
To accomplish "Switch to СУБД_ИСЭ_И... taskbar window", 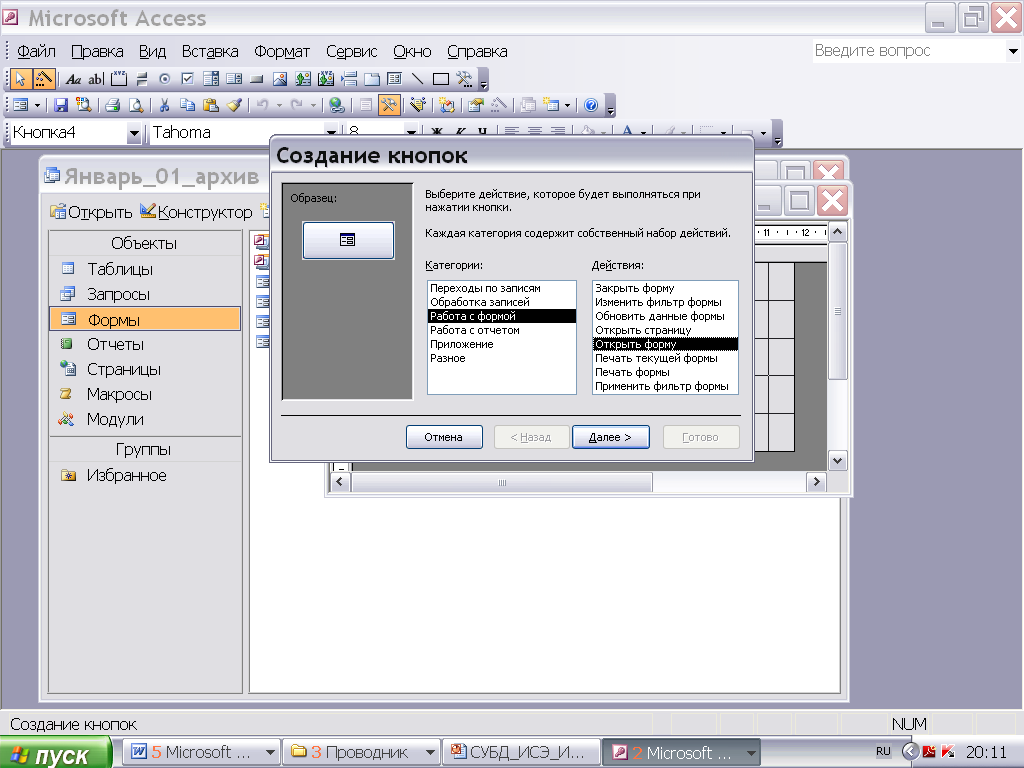I will point(520,753).
